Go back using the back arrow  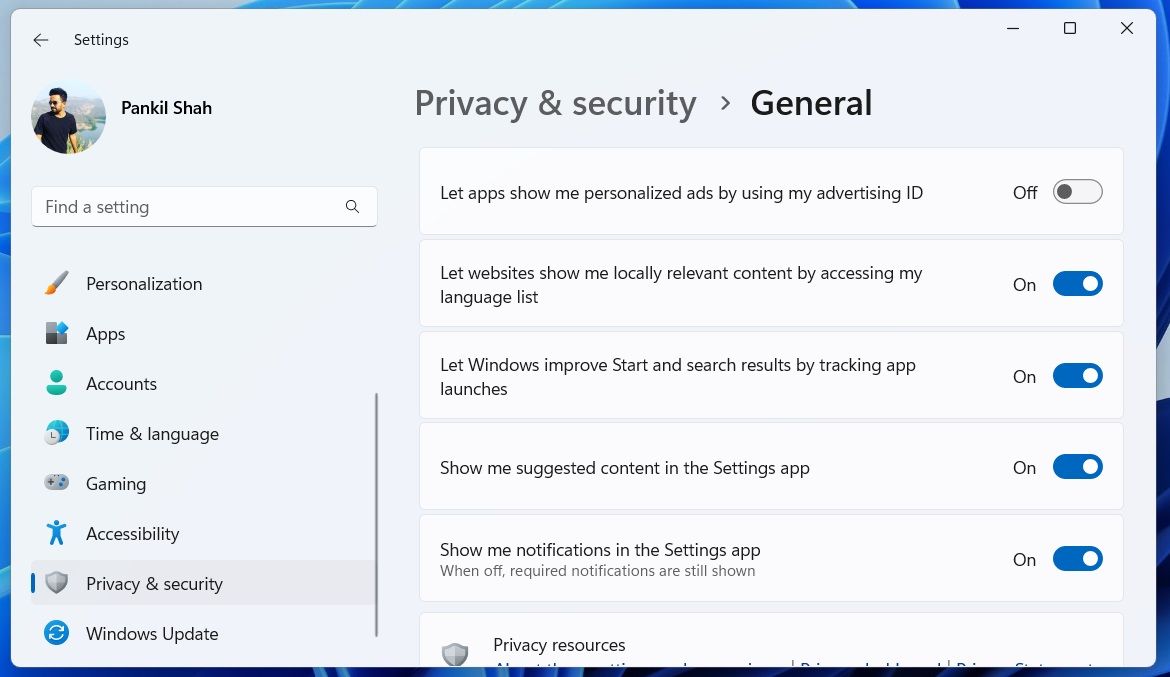[41, 40]
